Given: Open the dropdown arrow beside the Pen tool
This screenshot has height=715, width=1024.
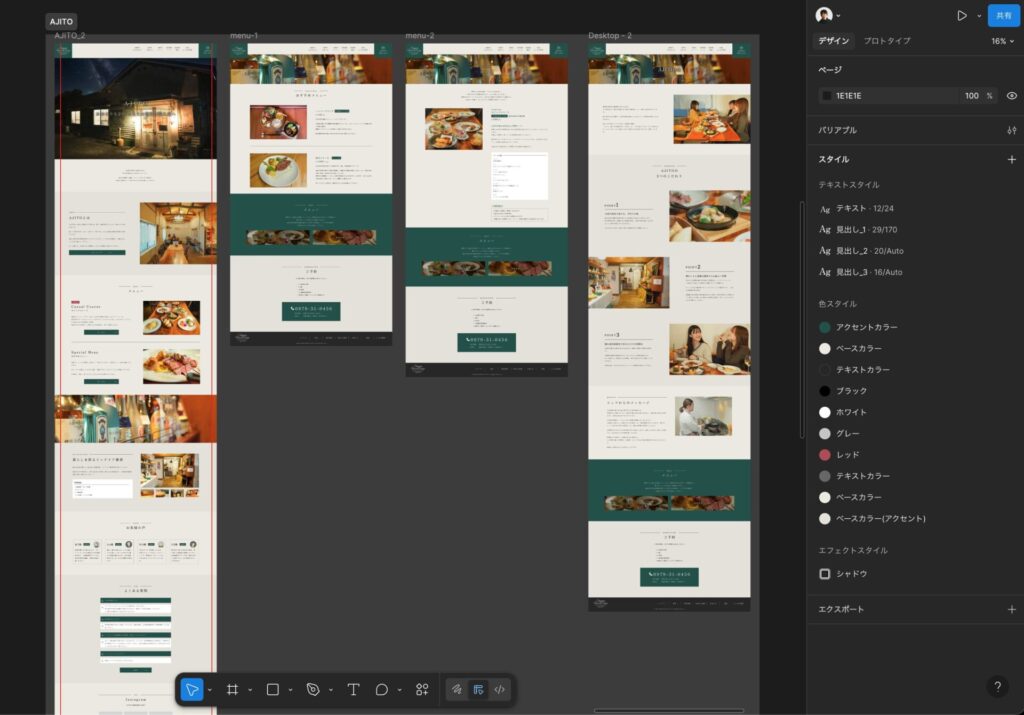Looking at the screenshot, I should coord(331,690).
